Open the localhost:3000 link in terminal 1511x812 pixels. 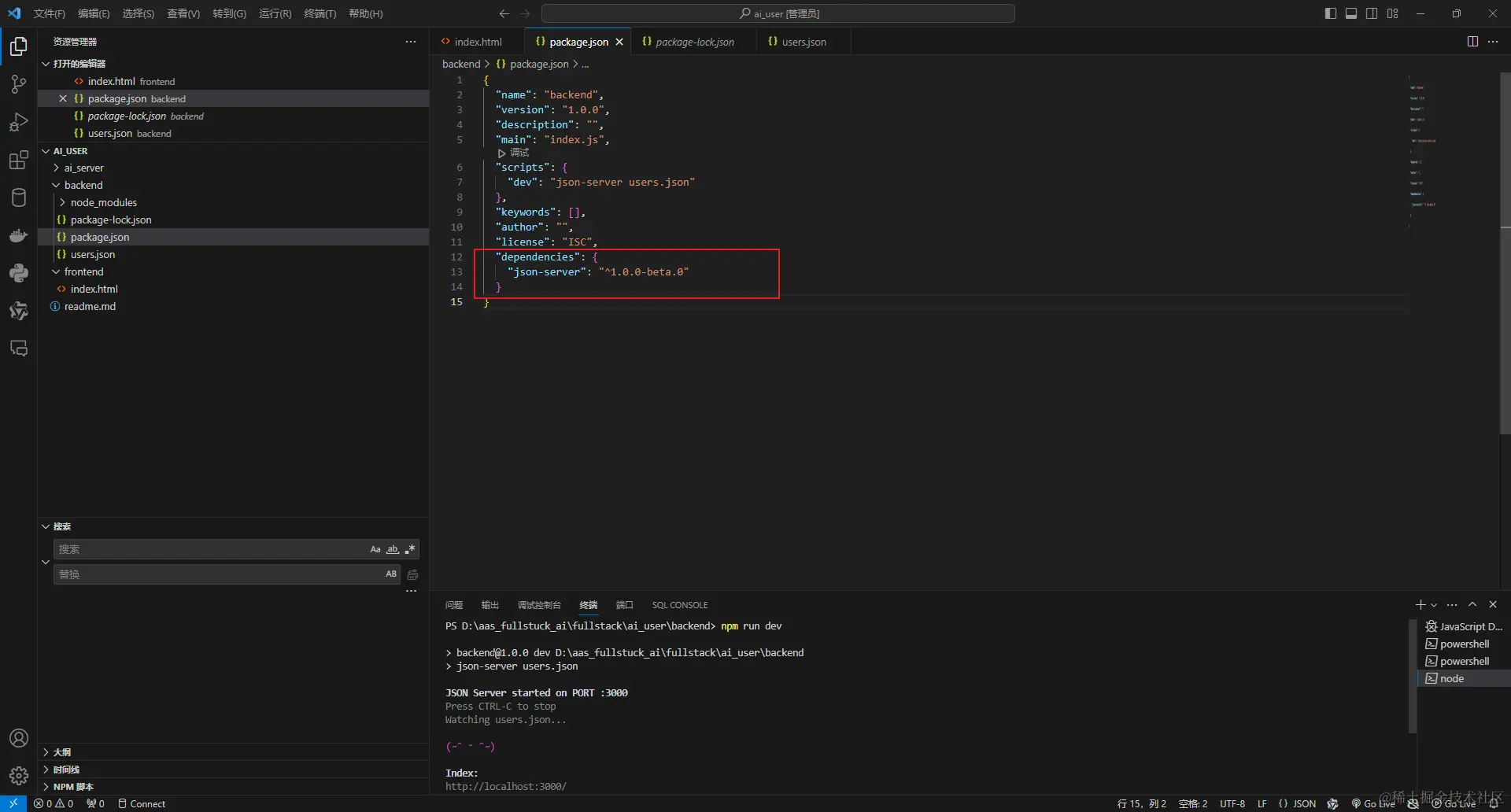(x=506, y=786)
